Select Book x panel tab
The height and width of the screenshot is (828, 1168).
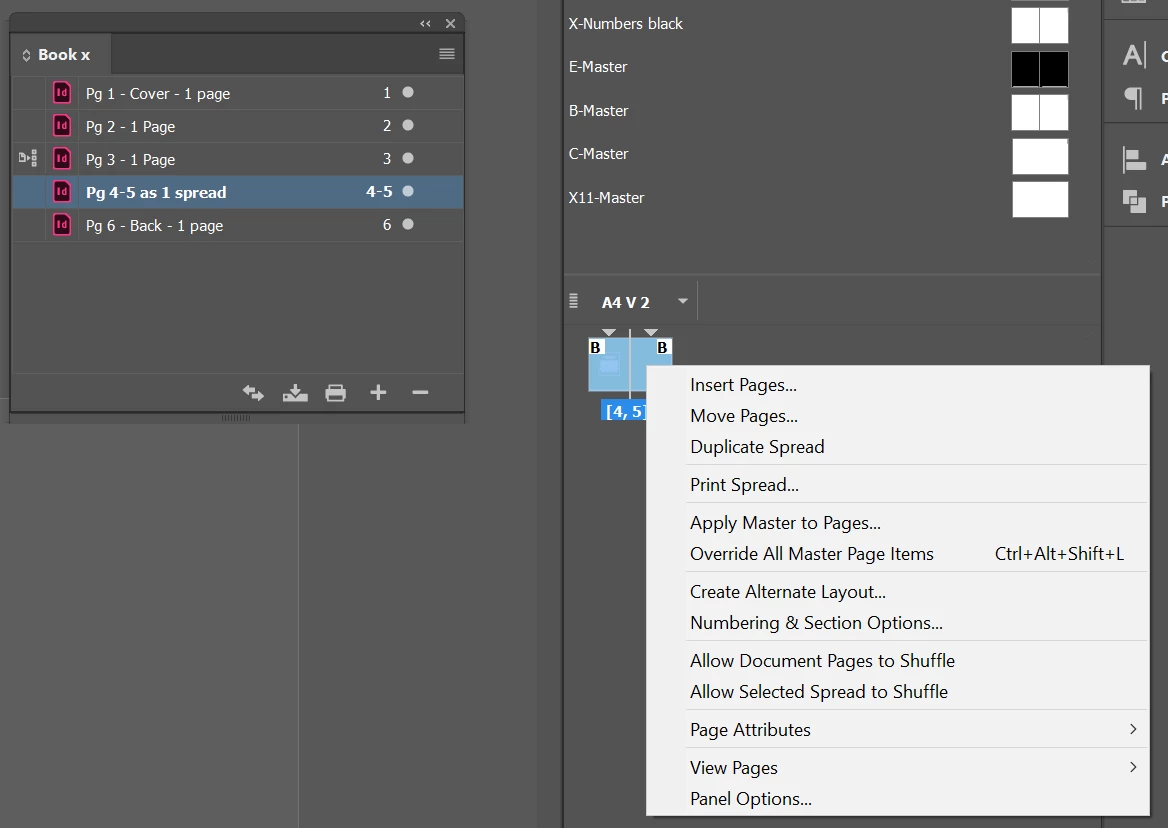(x=63, y=55)
